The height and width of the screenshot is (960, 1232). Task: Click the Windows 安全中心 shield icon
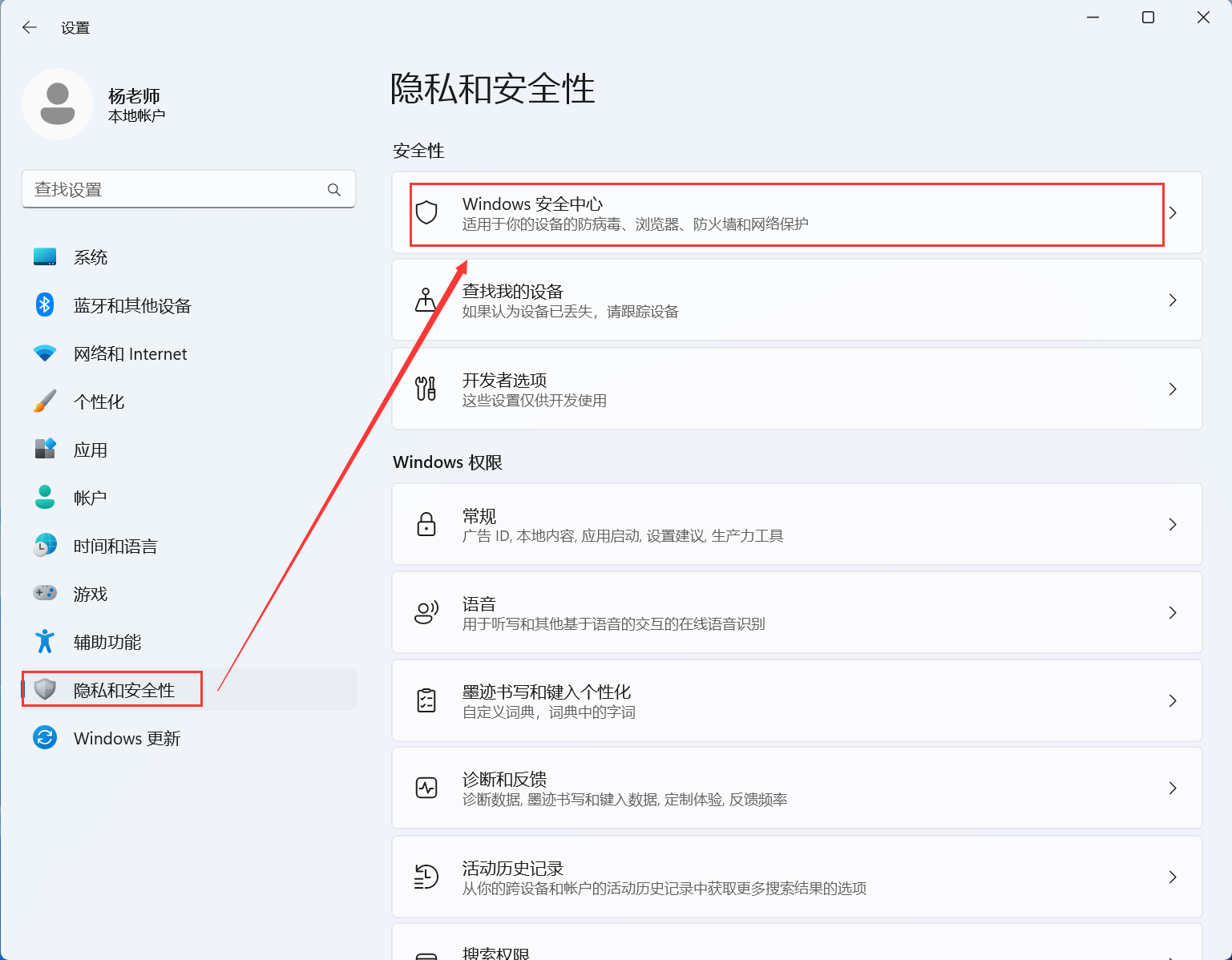426,212
